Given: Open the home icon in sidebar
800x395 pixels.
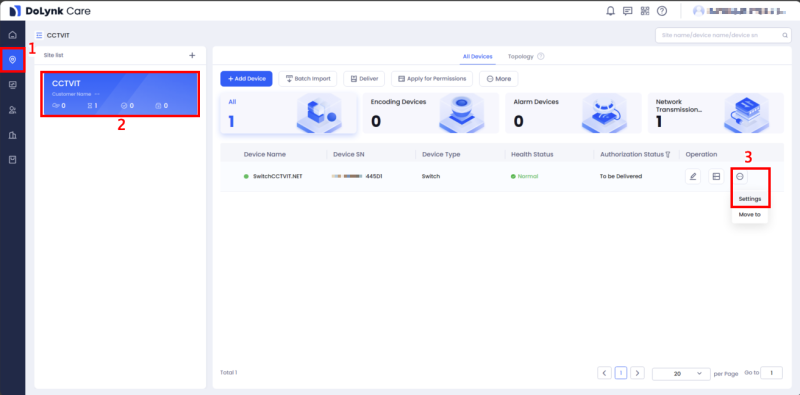Looking at the screenshot, I should pyautogui.click(x=13, y=35).
